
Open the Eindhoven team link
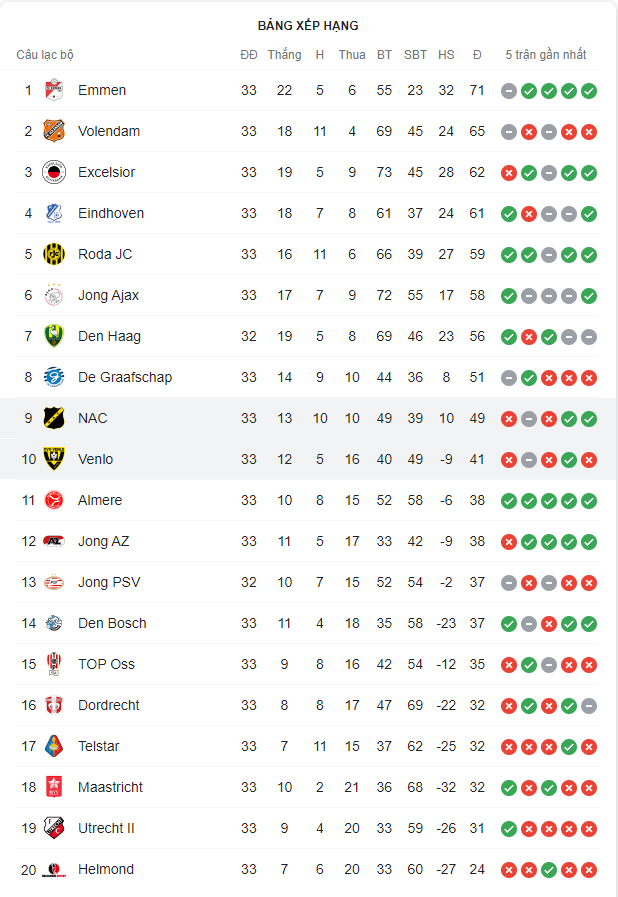111,213
